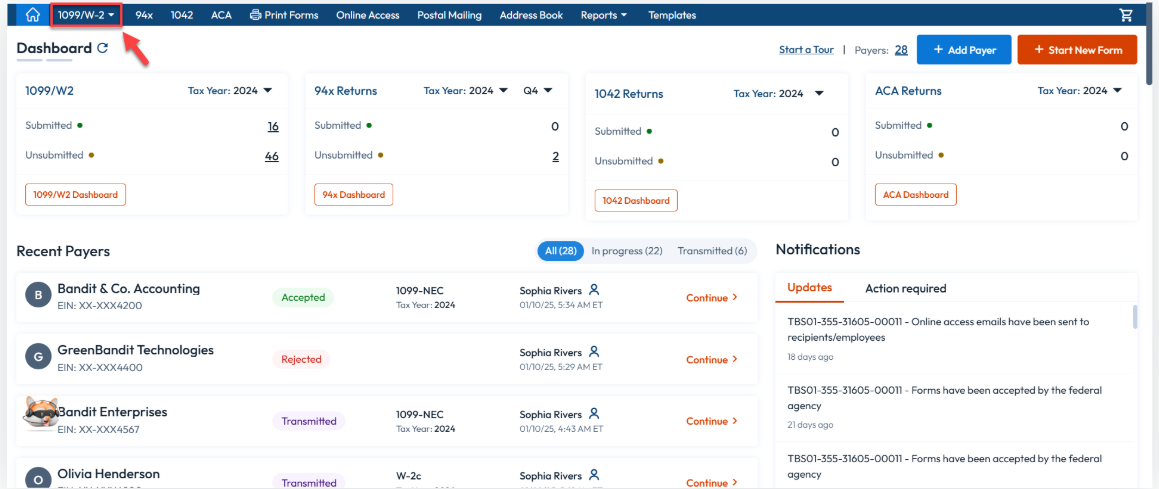Select the All (28) payers filter
The image size is (1159, 489).
560,251
